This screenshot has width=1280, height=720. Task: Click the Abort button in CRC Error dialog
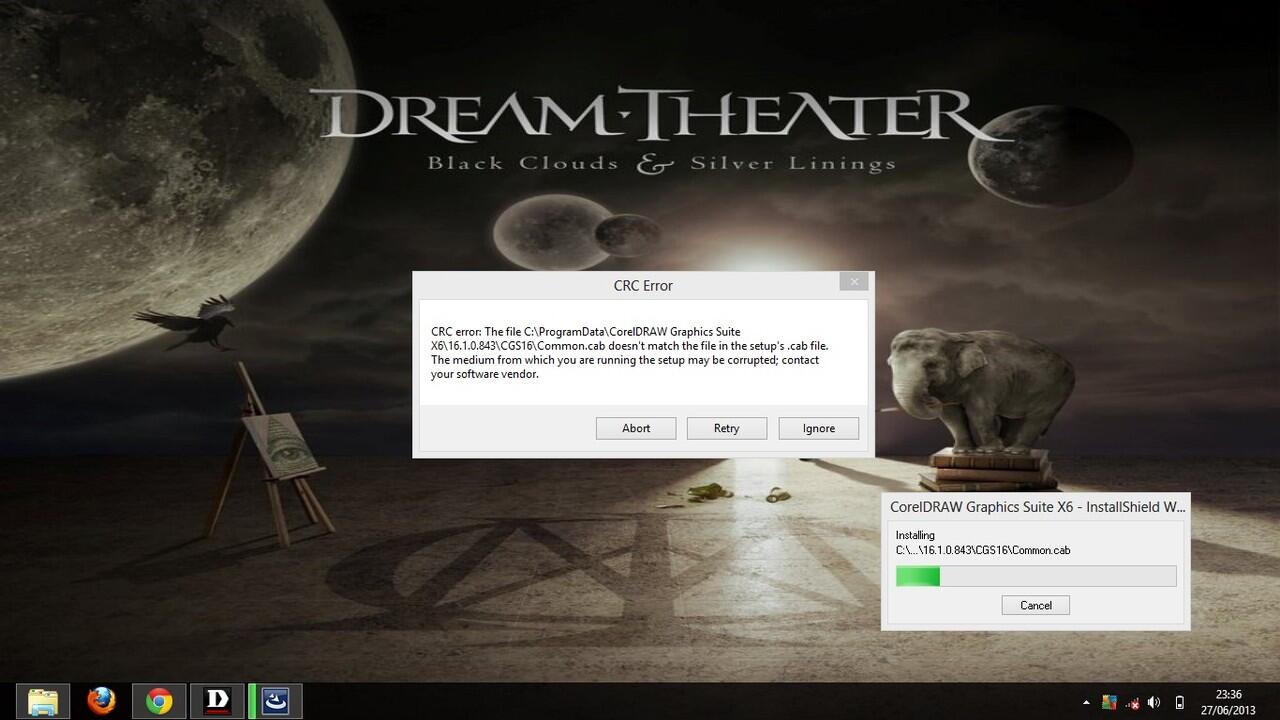point(636,428)
